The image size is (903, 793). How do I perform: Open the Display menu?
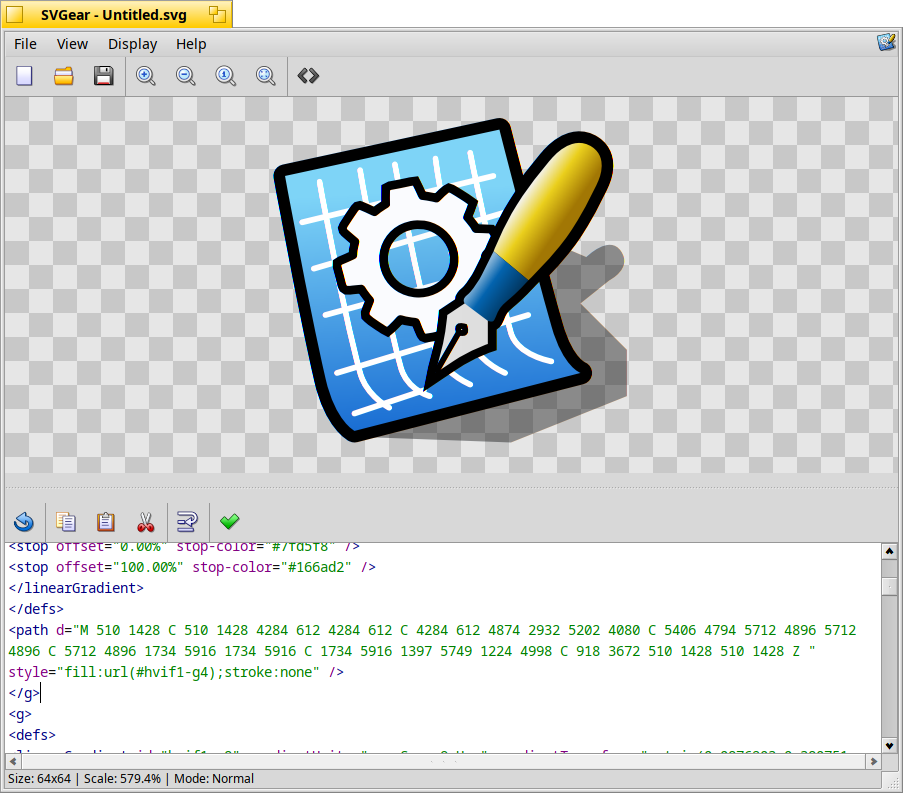coord(133,44)
